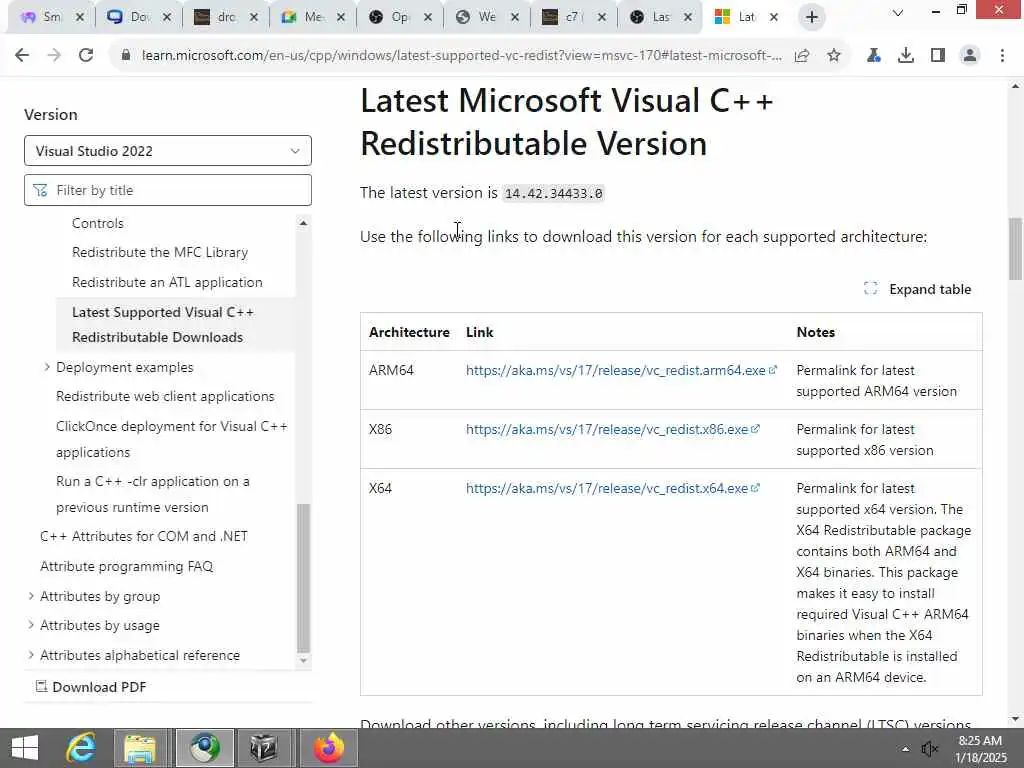Click the sidebar tree scrollbar thumb
The width and height of the screenshot is (1024, 768).
click(303, 578)
